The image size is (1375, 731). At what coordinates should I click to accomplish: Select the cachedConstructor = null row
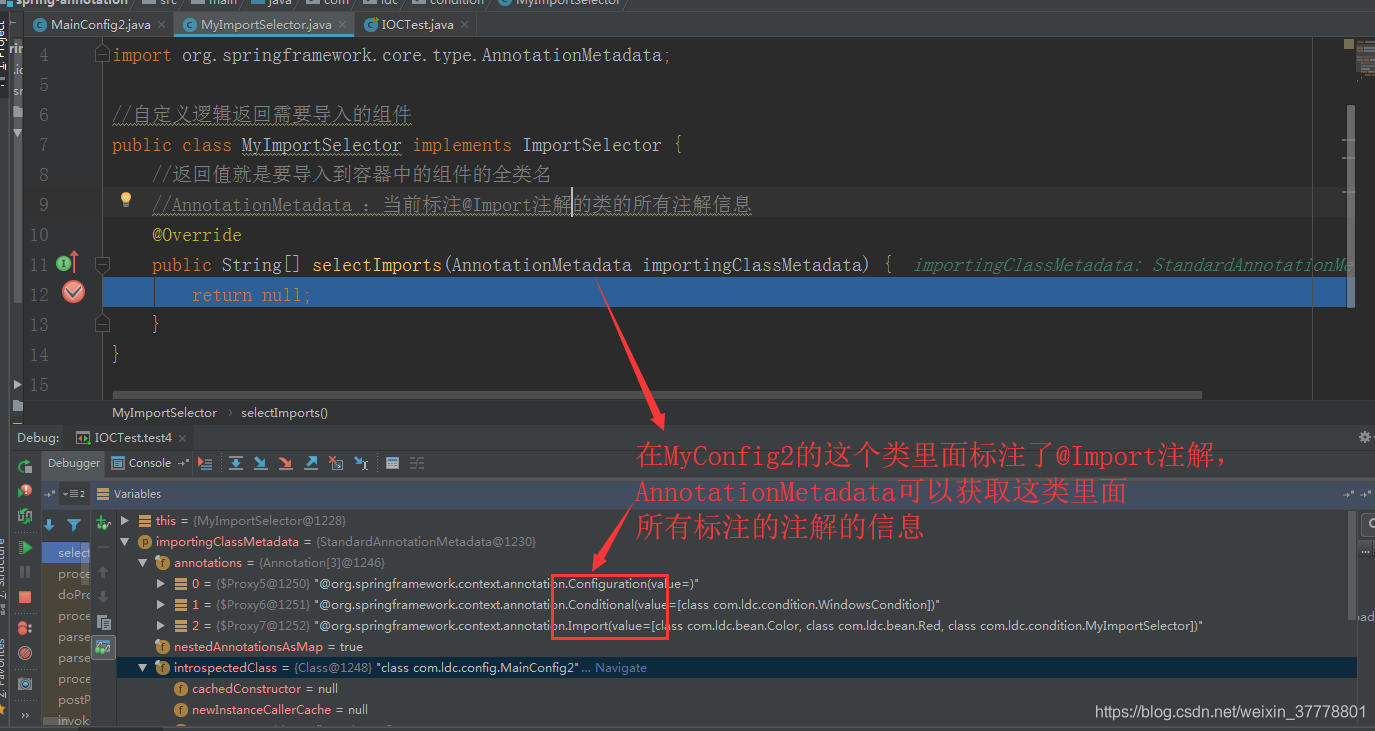point(737,688)
